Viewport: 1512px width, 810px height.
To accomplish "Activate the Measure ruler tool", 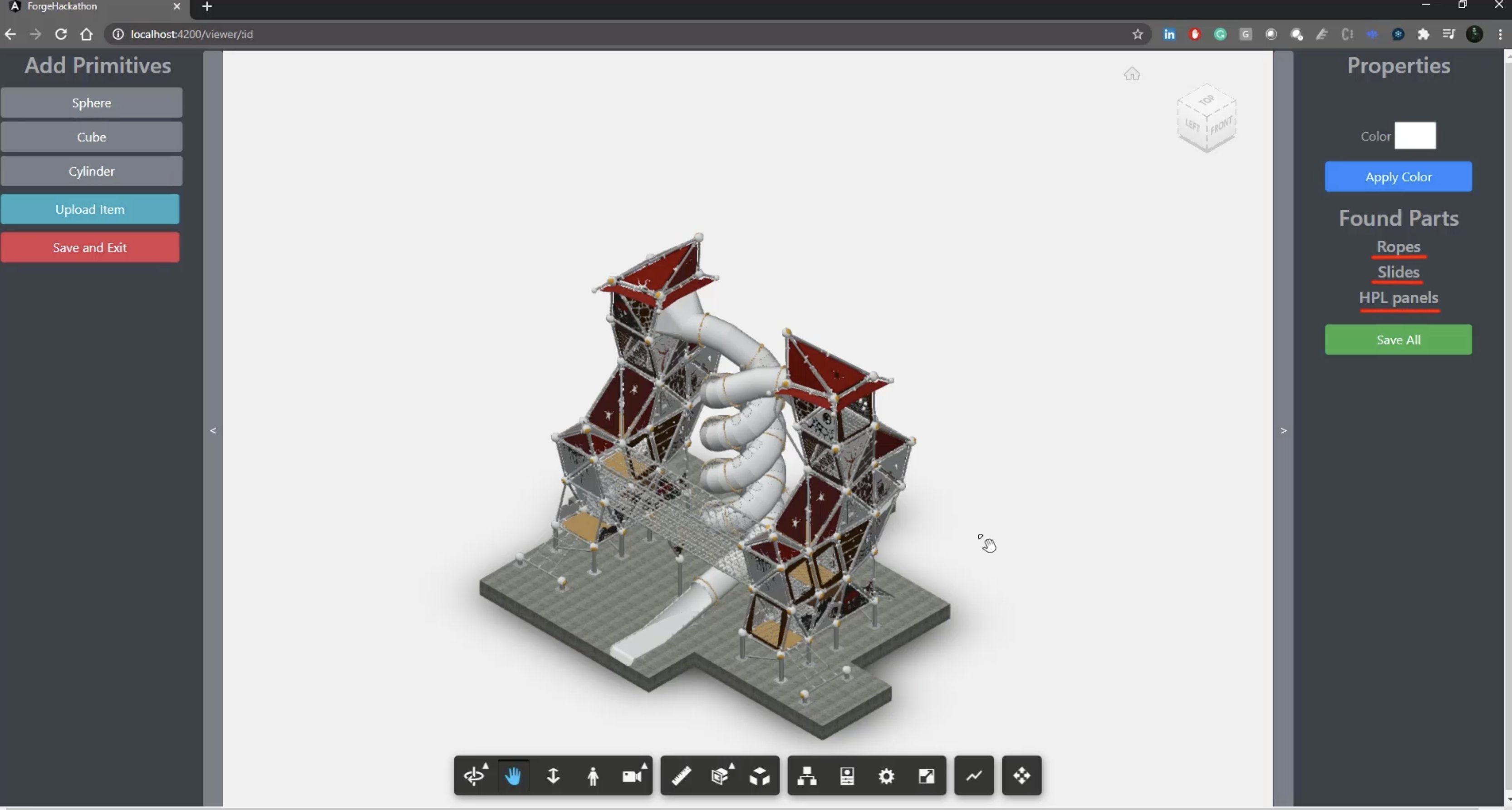I will [681, 776].
